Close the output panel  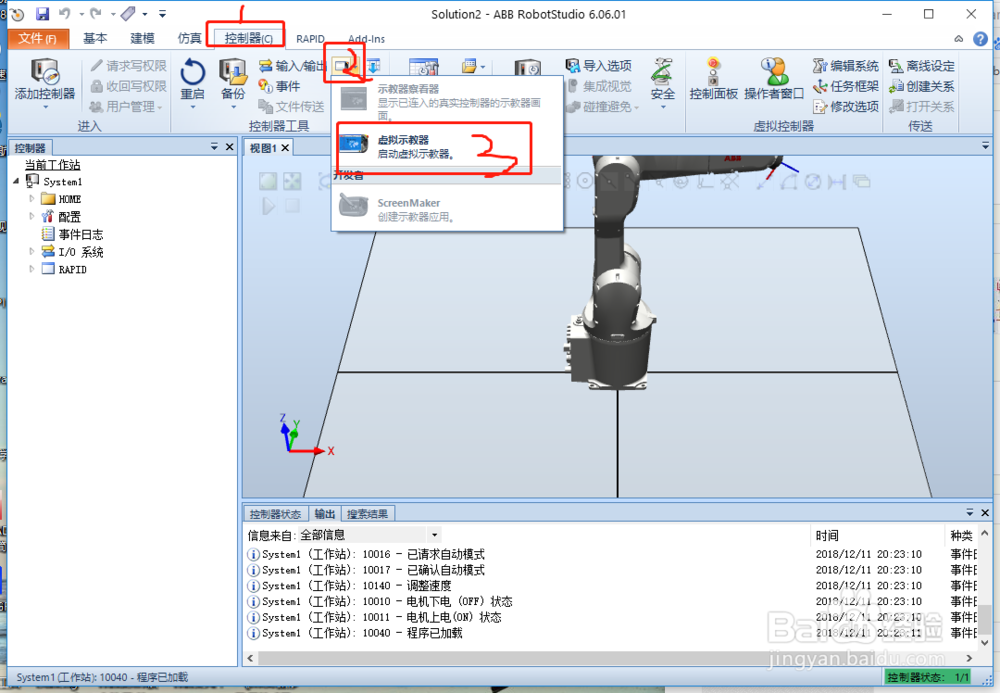tap(985, 513)
